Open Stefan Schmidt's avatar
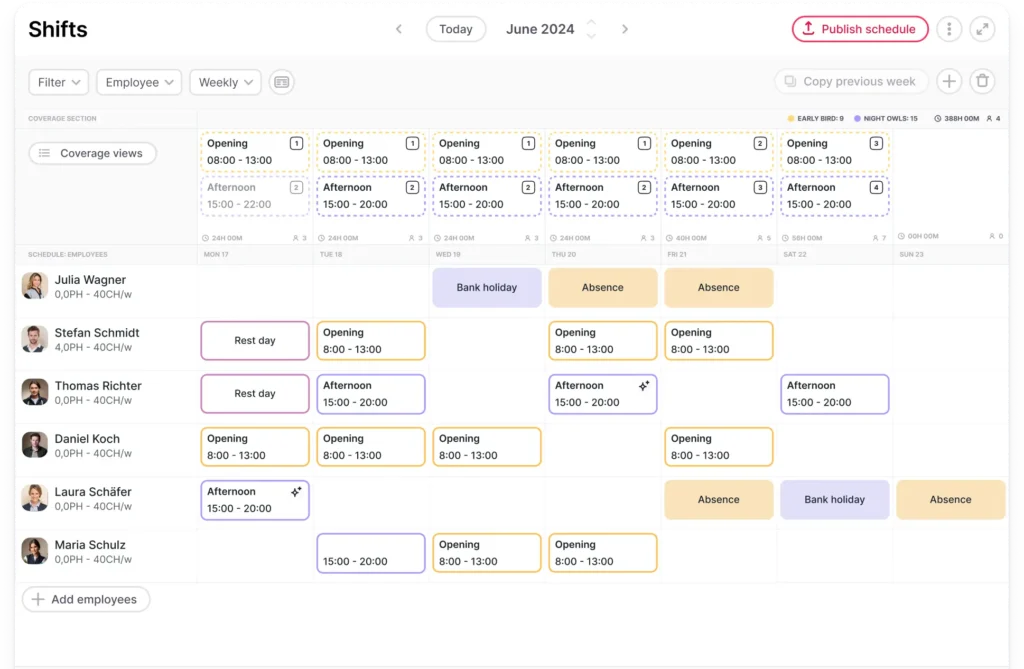1024x669 pixels. pos(35,339)
